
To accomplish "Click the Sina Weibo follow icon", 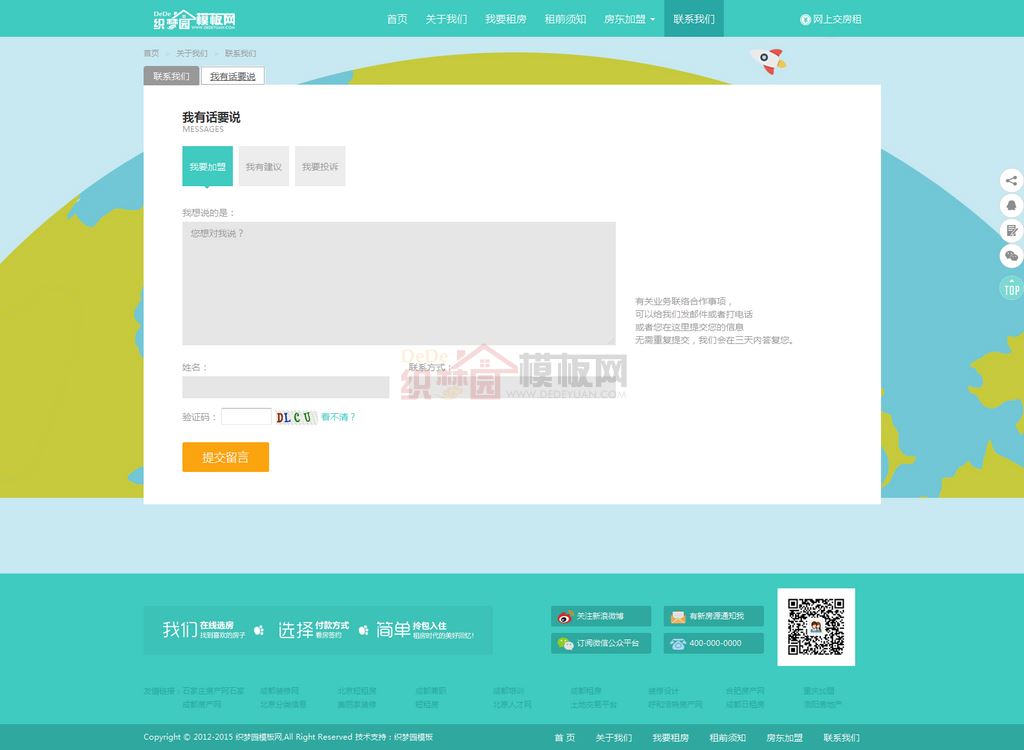I will pos(566,617).
